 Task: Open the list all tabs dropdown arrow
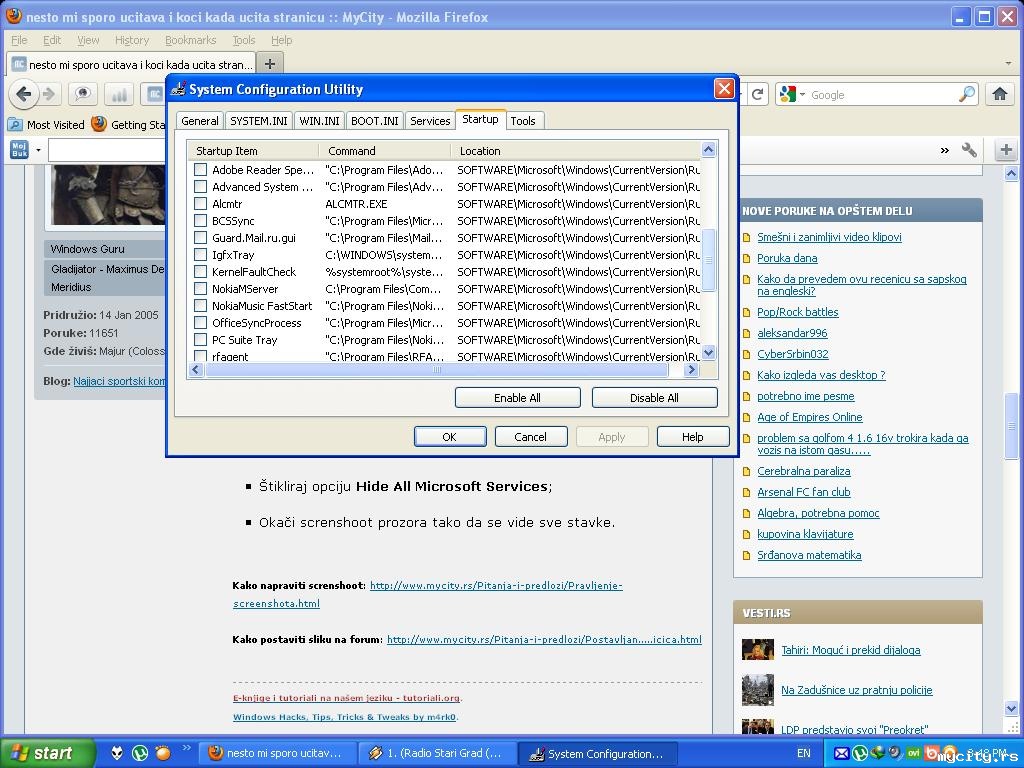[x=1008, y=63]
